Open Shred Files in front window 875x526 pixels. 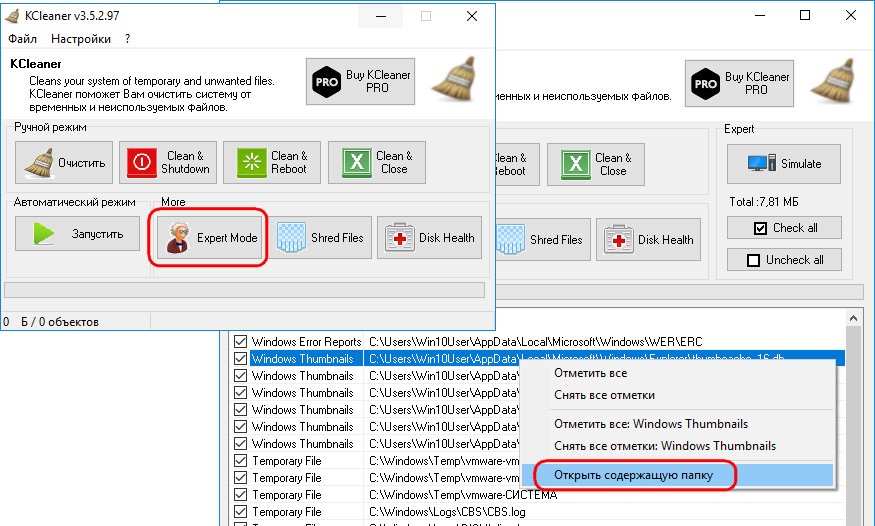323,238
